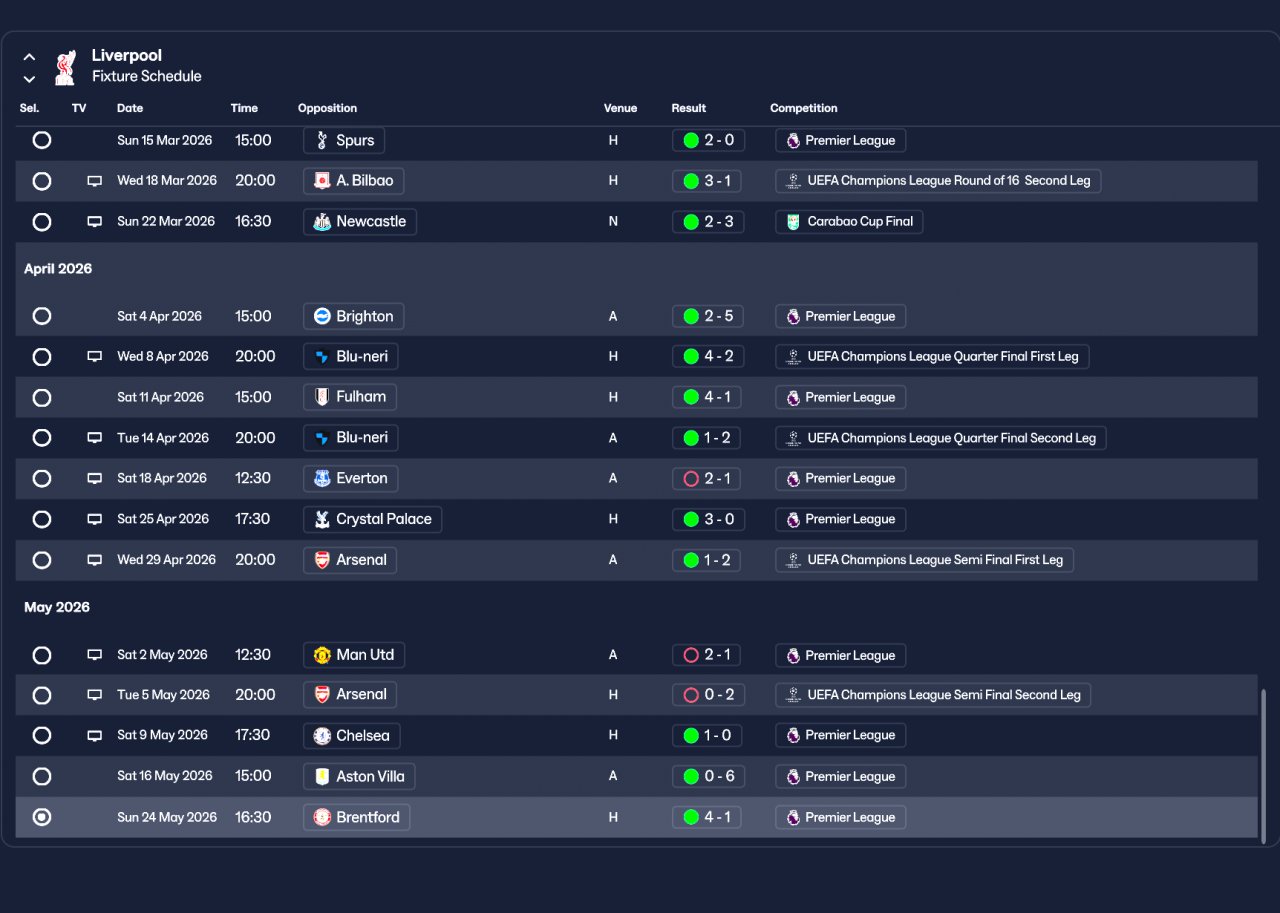This screenshot has height=913, width=1280.
Task: Open the 4 - 1 result against Fulham
Action: (x=708, y=397)
